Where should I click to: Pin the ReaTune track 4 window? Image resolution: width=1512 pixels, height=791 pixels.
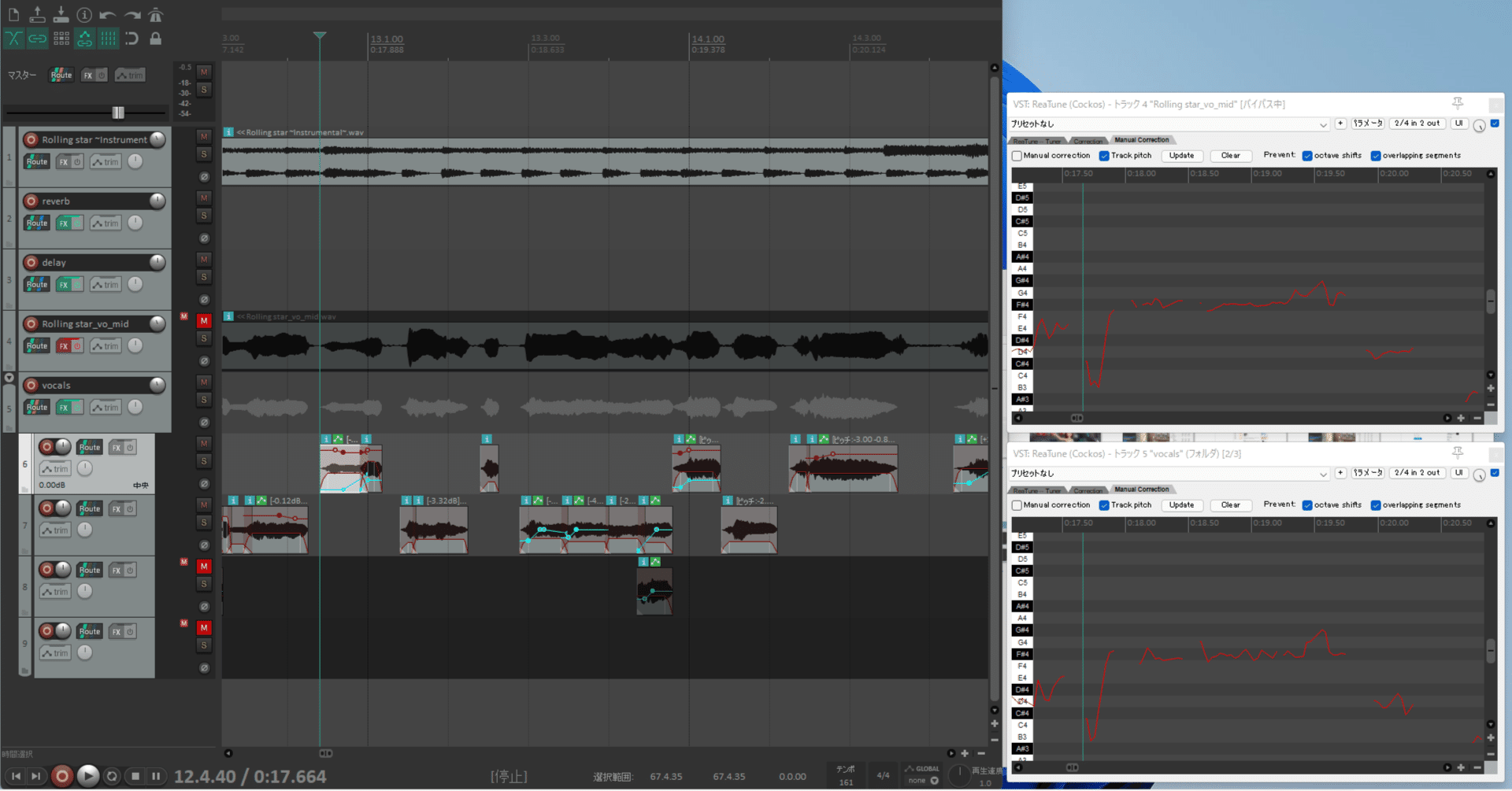1458,103
